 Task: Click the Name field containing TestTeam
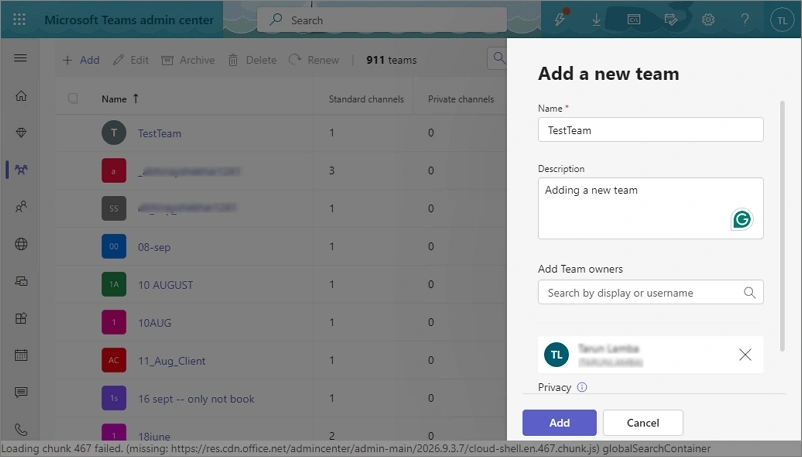[651, 129]
